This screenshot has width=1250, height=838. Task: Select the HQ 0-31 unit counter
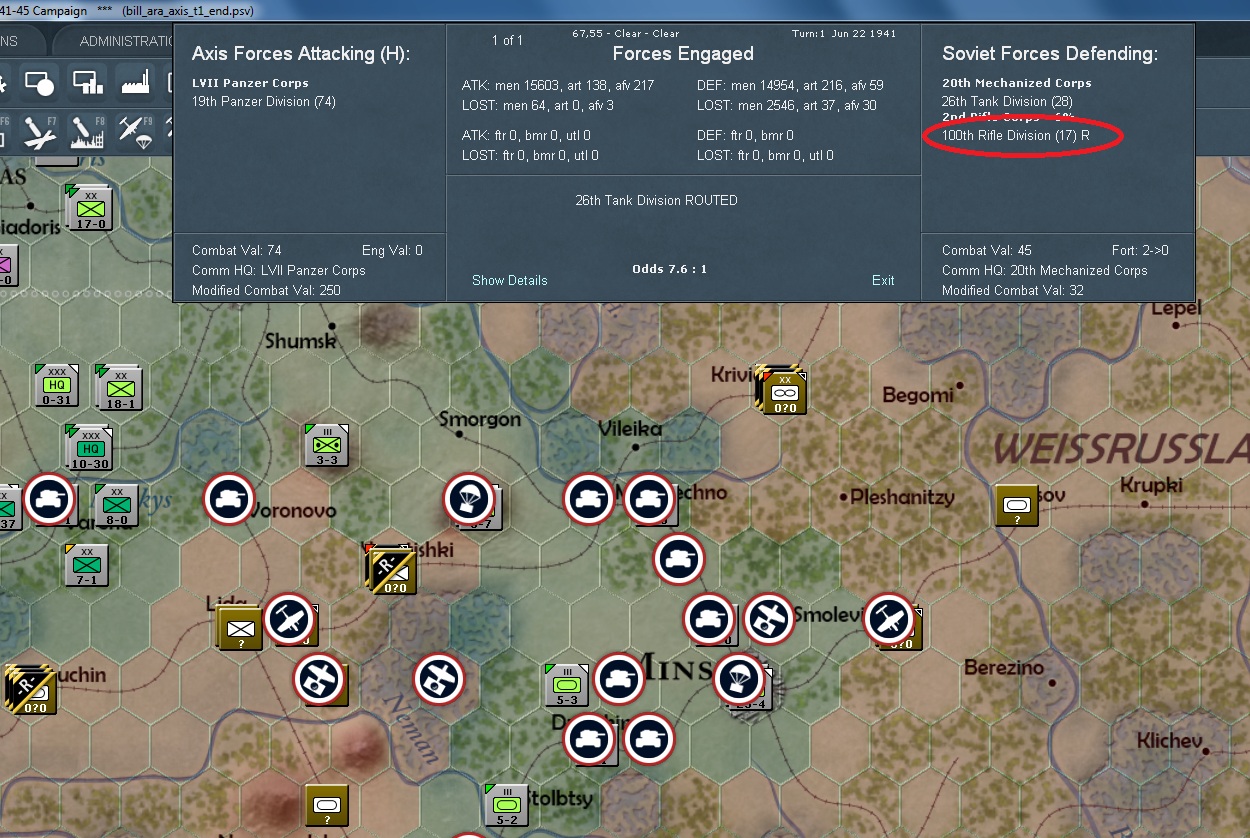[56, 386]
